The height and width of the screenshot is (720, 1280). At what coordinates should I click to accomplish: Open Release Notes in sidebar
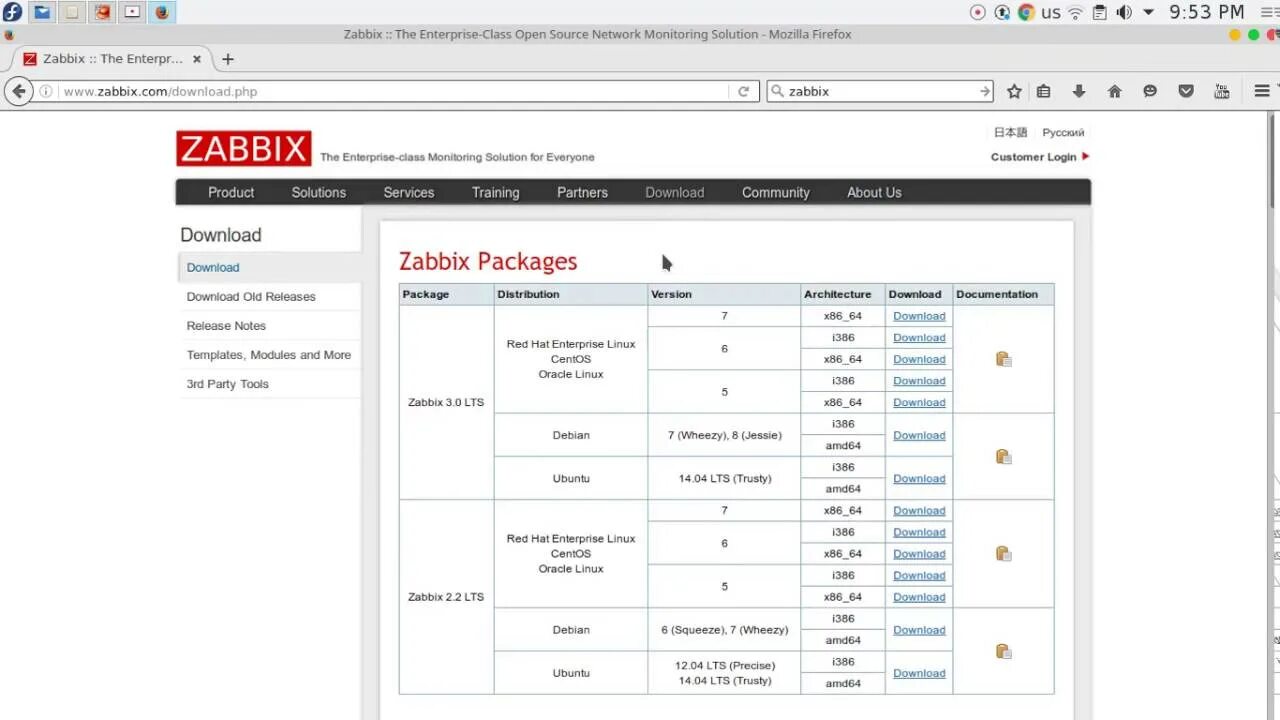pyautogui.click(x=226, y=325)
